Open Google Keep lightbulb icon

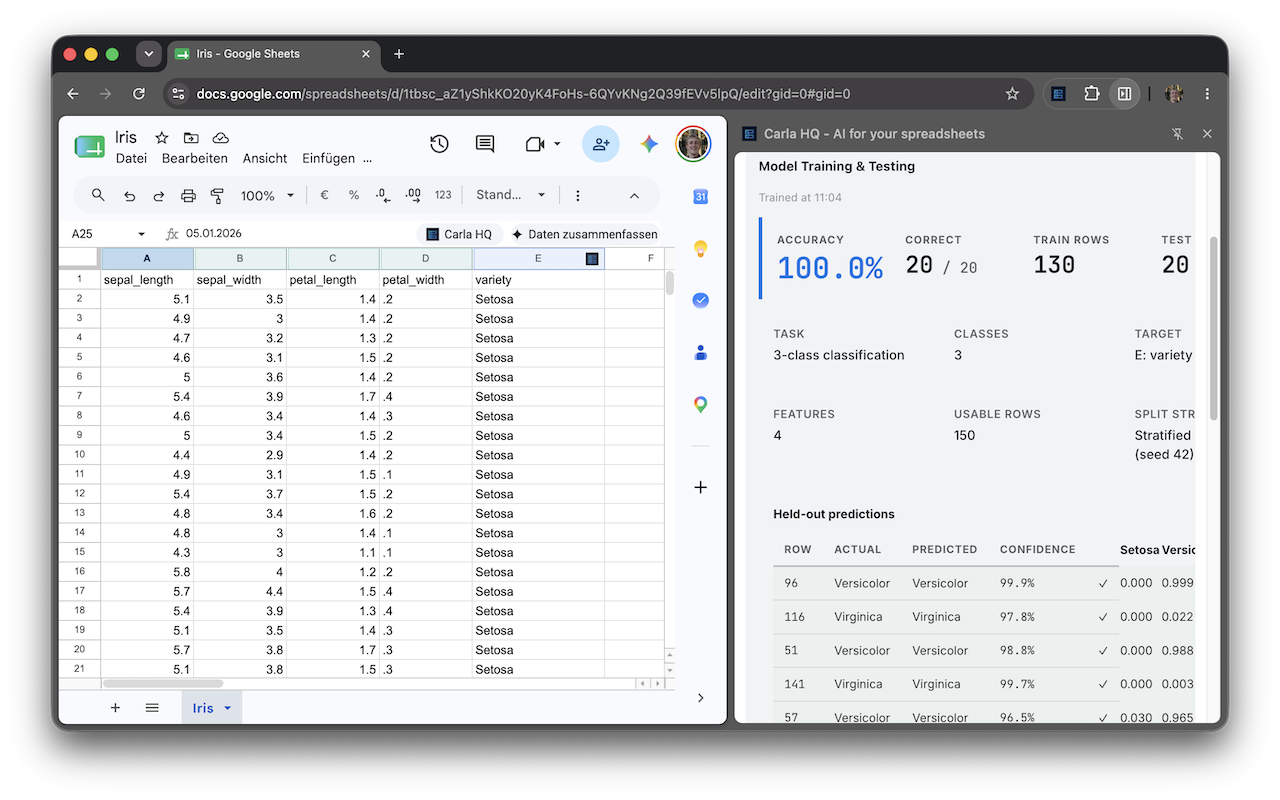pos(700,248)
